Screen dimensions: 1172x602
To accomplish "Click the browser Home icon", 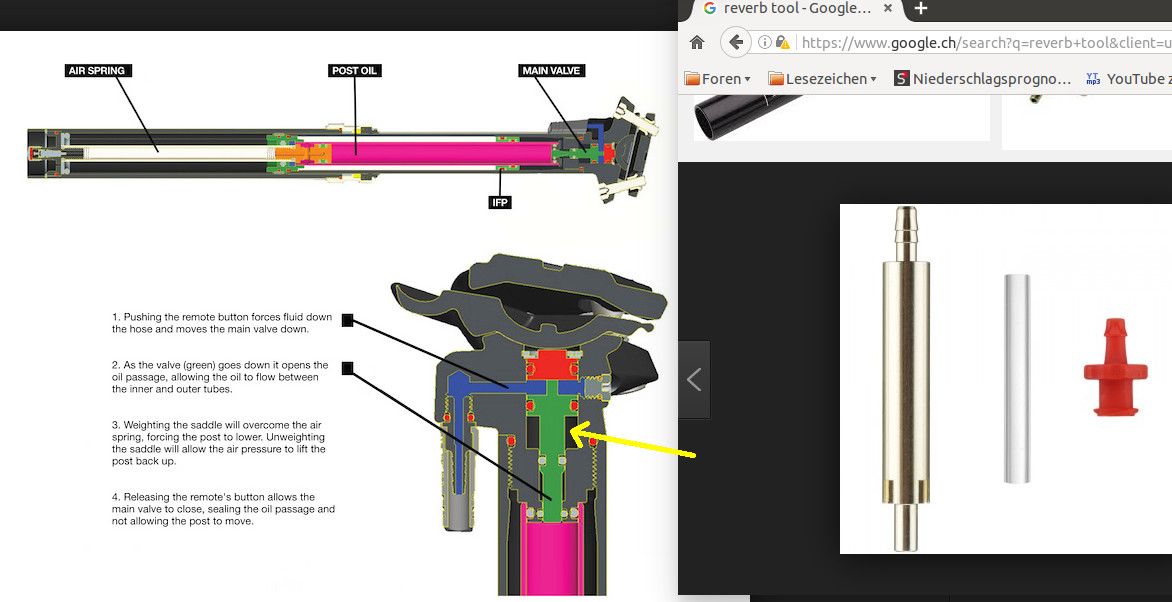I will coord(697,43).
